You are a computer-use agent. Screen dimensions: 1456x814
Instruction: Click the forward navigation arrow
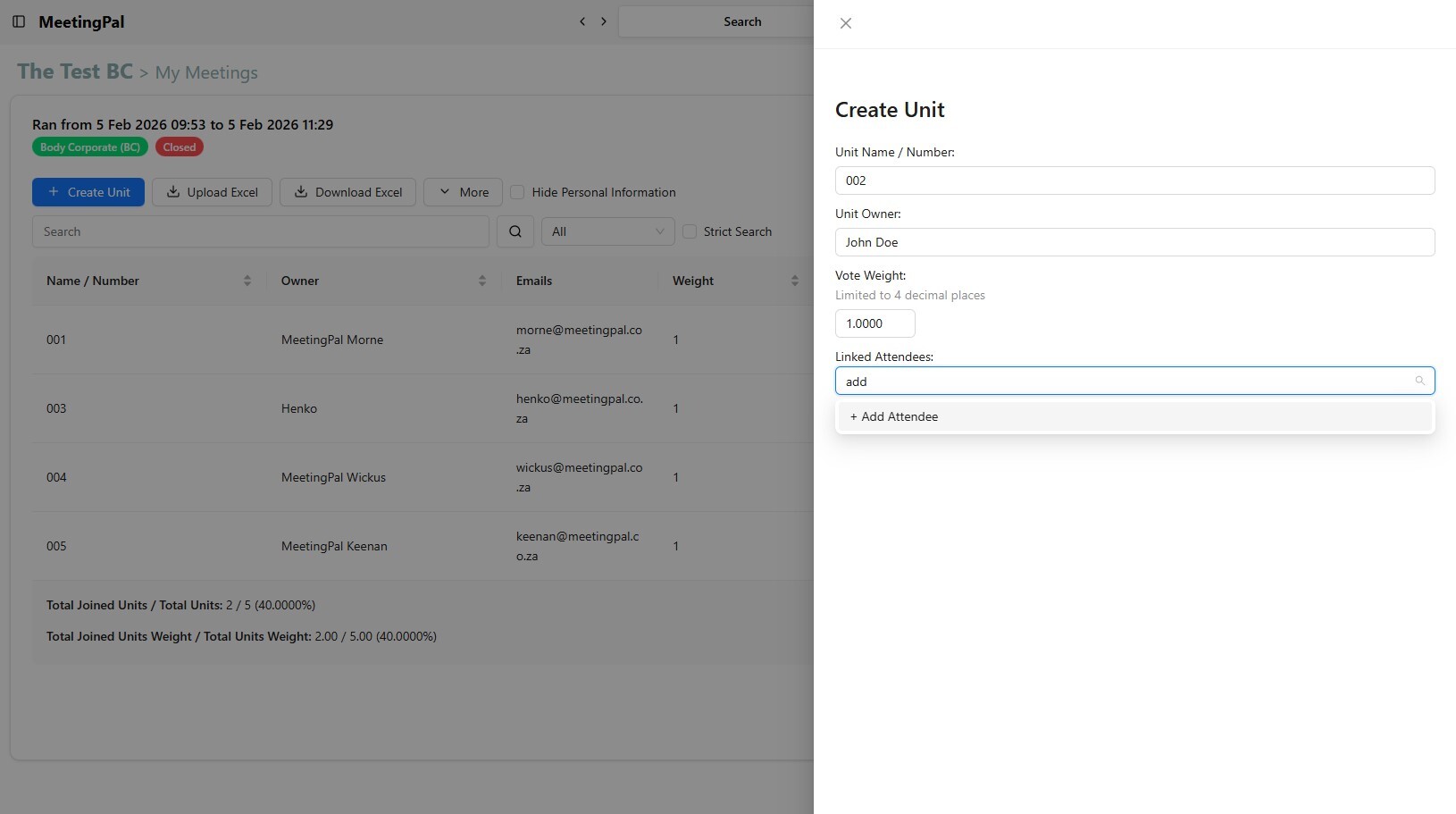pos(604,21)
